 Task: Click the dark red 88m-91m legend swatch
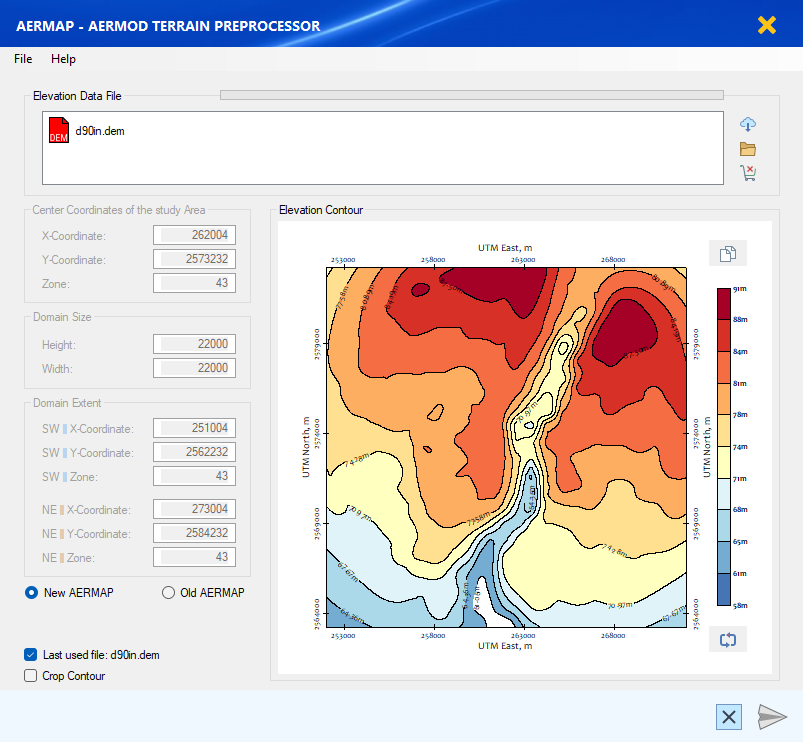(724, 304)
